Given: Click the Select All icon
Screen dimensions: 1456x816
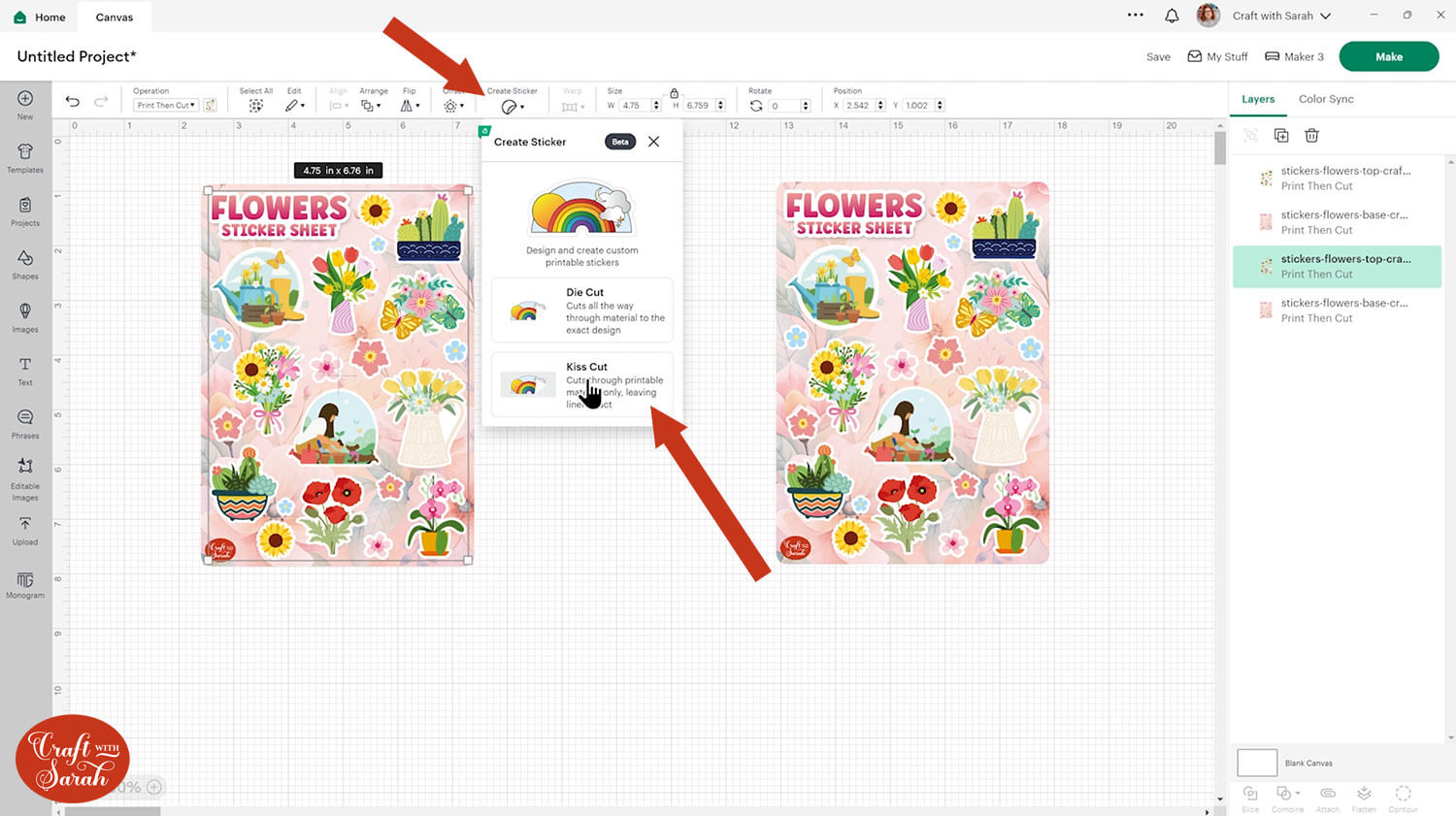Looking at the screenshot, I should pyautogui.click(x=255, y=106).
